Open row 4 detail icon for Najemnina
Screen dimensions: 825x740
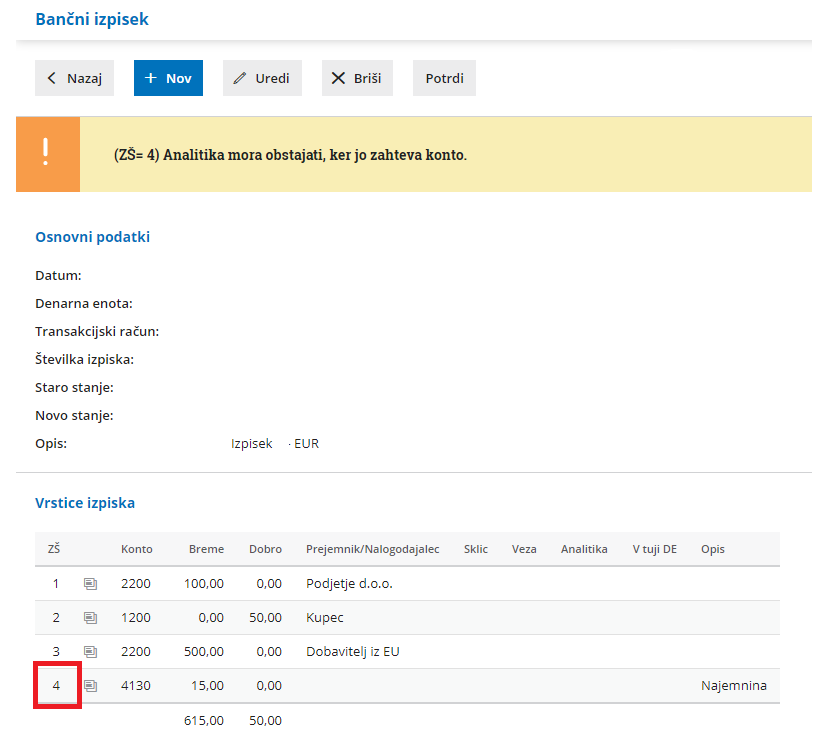(x=90, y=685)
